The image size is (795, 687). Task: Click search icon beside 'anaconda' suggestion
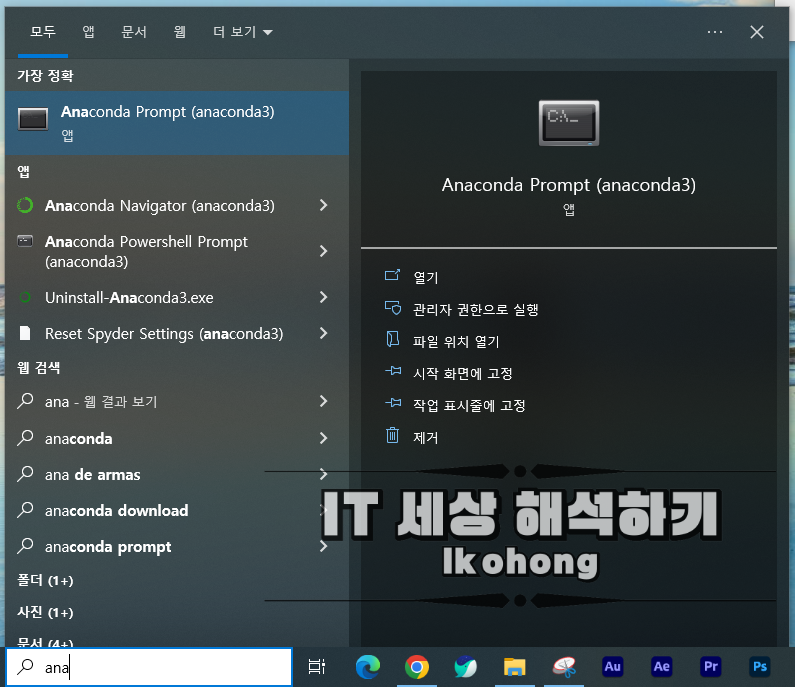pyautogui.click(x=25, y=438)
